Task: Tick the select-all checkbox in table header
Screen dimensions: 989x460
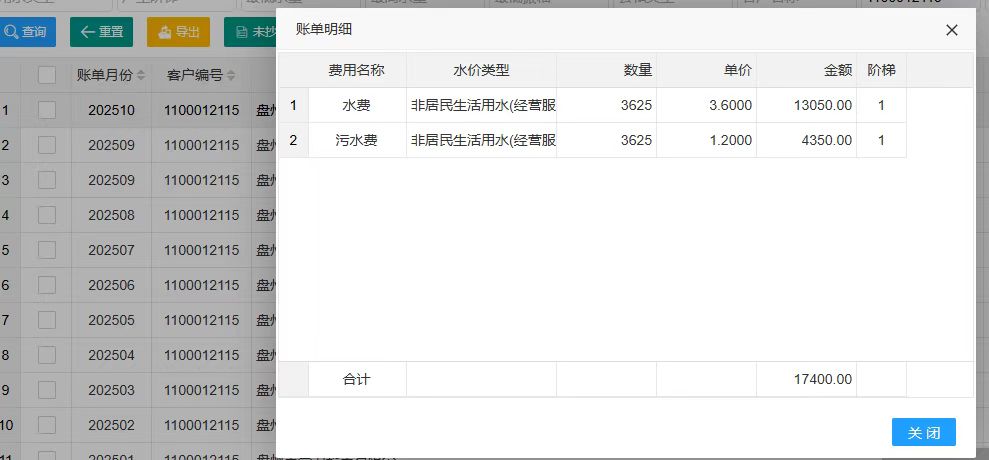Action: [47, 75]
